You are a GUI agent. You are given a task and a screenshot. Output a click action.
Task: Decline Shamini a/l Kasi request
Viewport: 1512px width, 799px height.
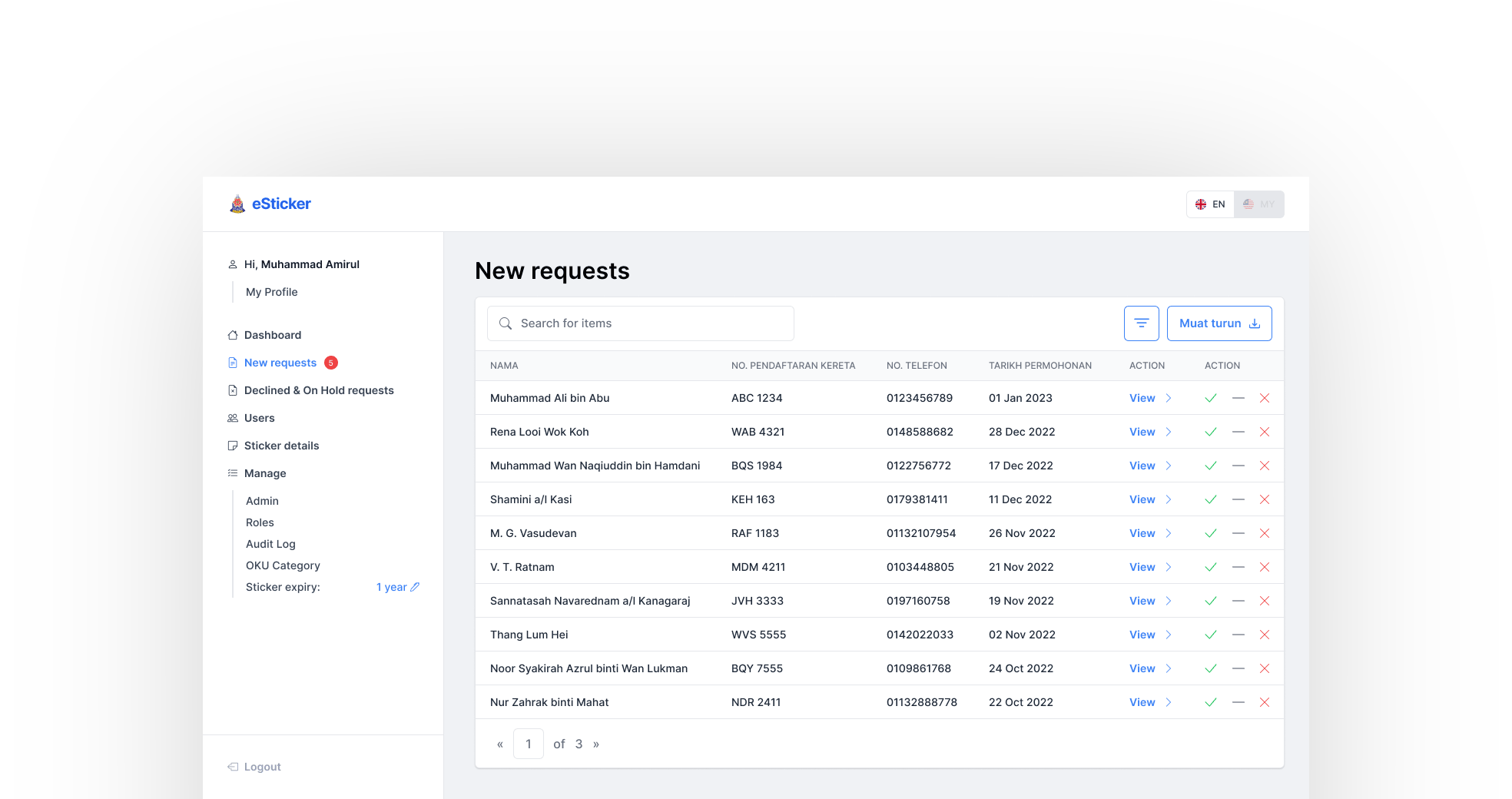[x=1265, y=499]
